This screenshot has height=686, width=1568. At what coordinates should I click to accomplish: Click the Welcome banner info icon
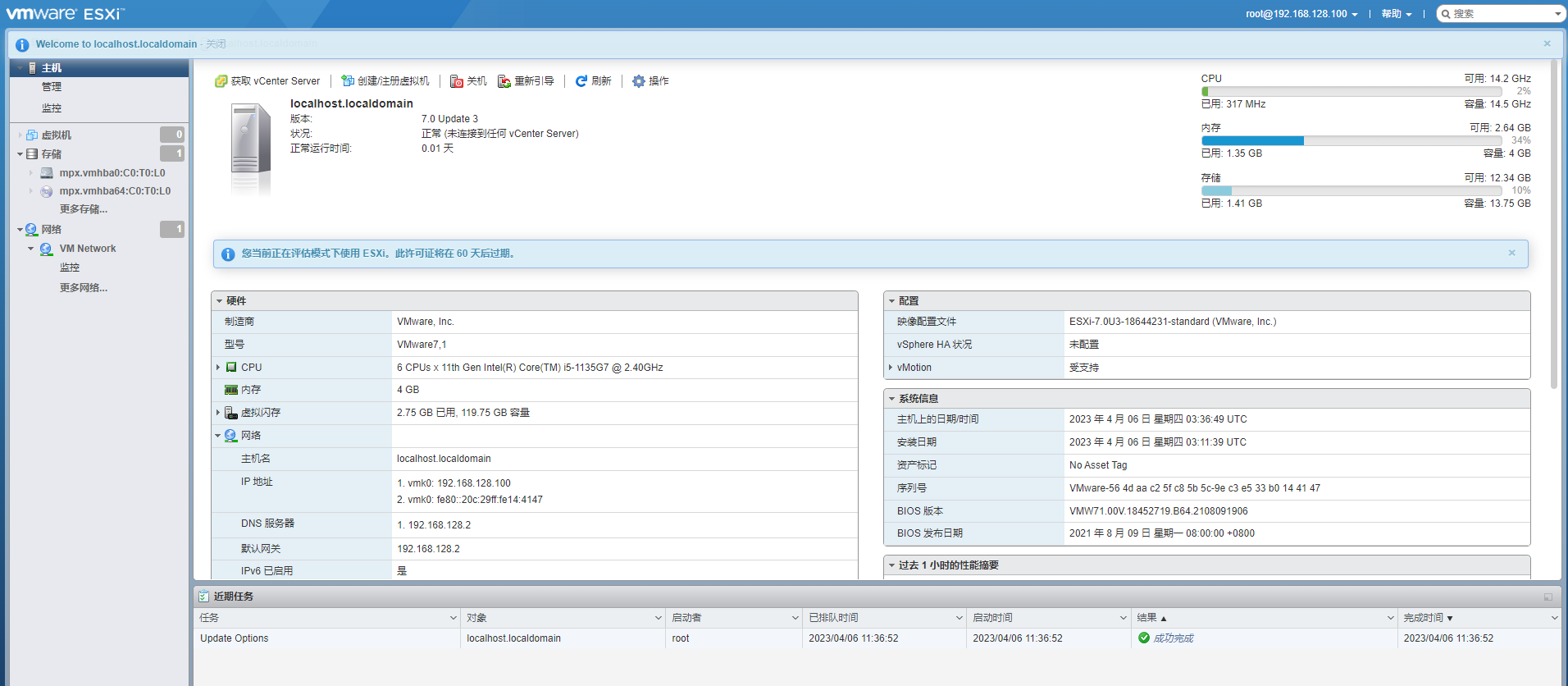click(x=22, y=44)
